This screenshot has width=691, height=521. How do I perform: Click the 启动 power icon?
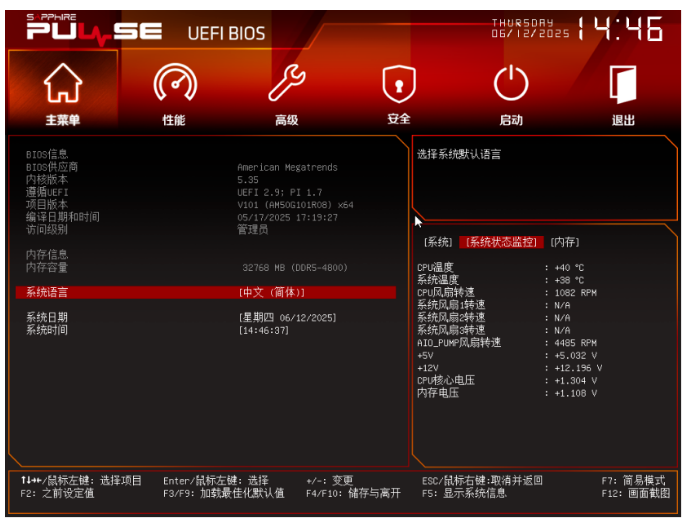(x=511, y=85)
